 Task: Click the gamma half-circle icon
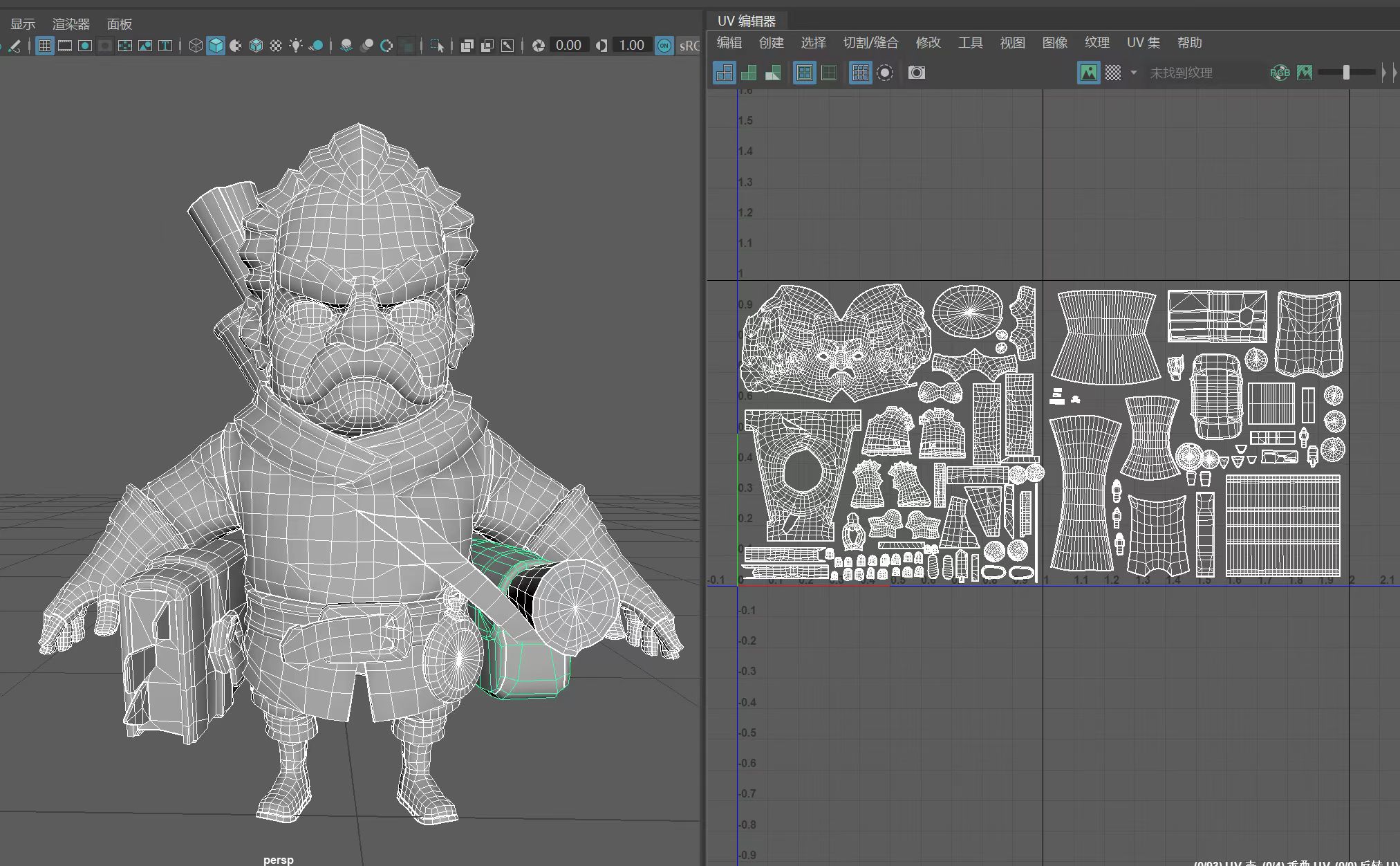(x=601, y=46)
